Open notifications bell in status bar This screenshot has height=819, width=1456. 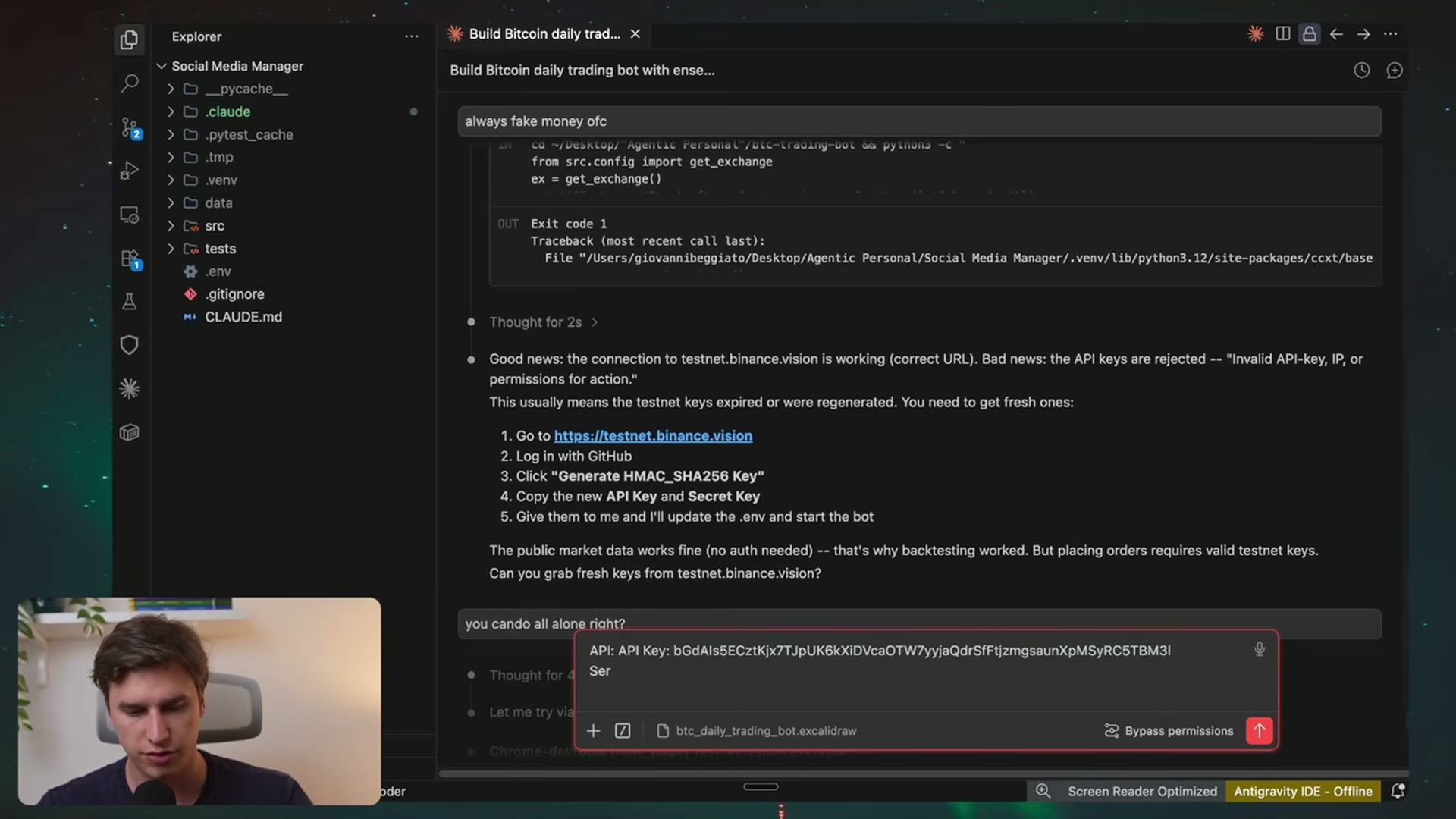1398,791
